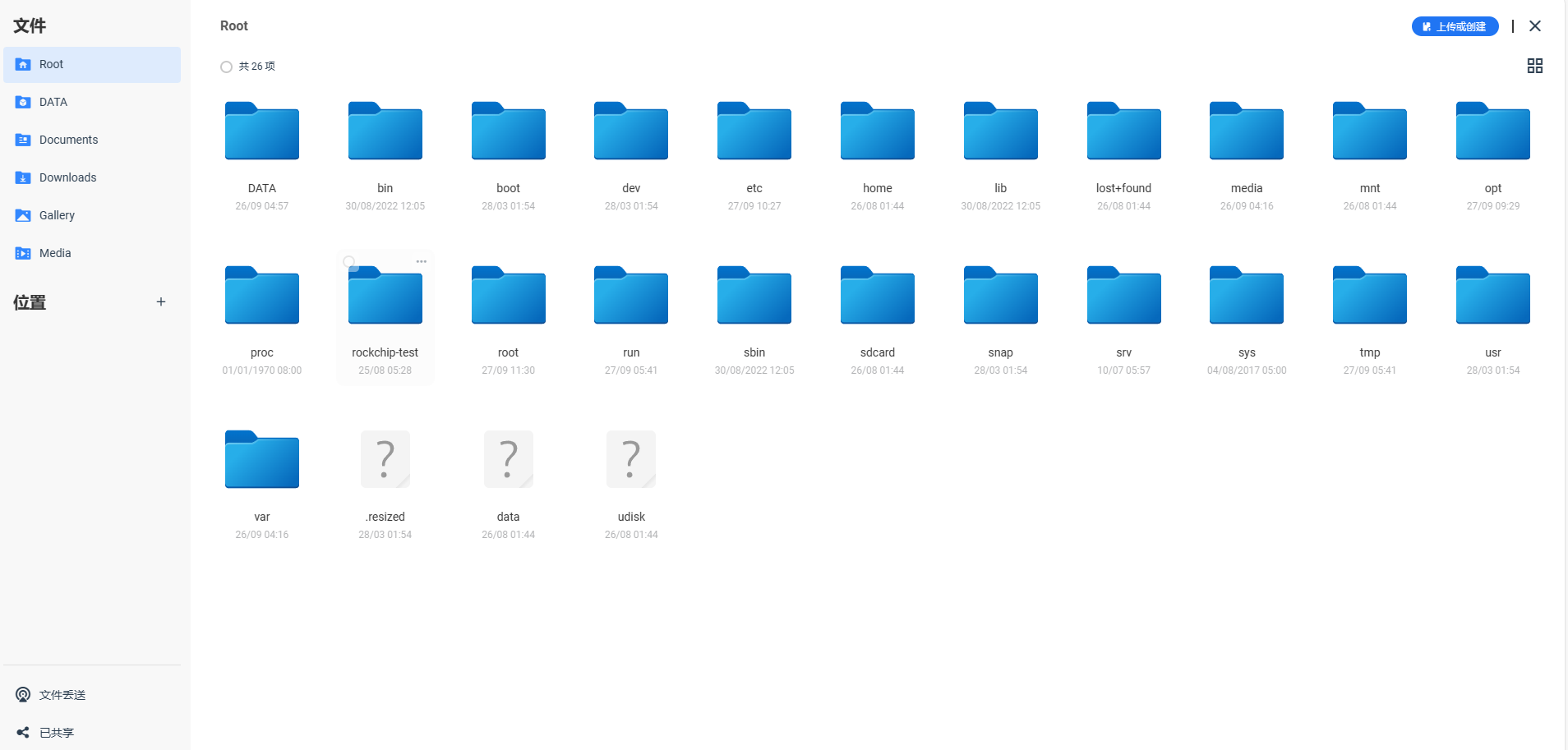Open the run folder
1568x750 pixels.
tap(631, 295)
